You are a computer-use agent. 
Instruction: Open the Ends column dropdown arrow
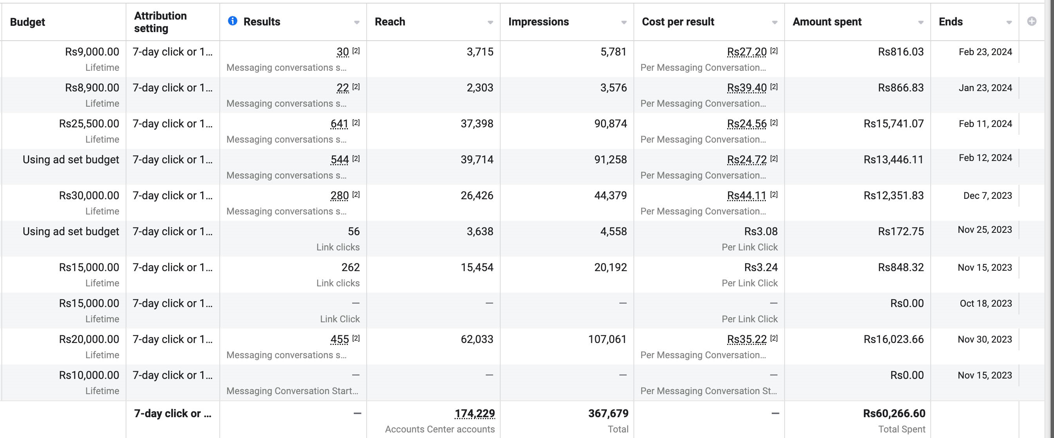click(1009, 22)
